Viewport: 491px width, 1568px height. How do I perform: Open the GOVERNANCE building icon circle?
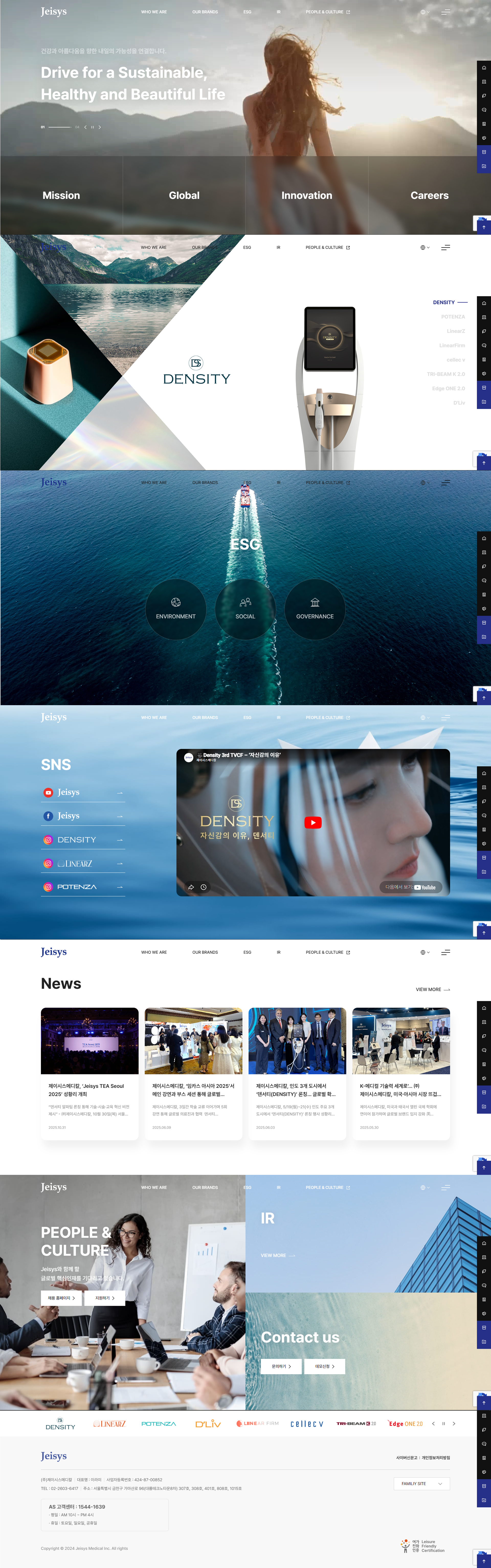pyautogui.click(x=315, y=609)
